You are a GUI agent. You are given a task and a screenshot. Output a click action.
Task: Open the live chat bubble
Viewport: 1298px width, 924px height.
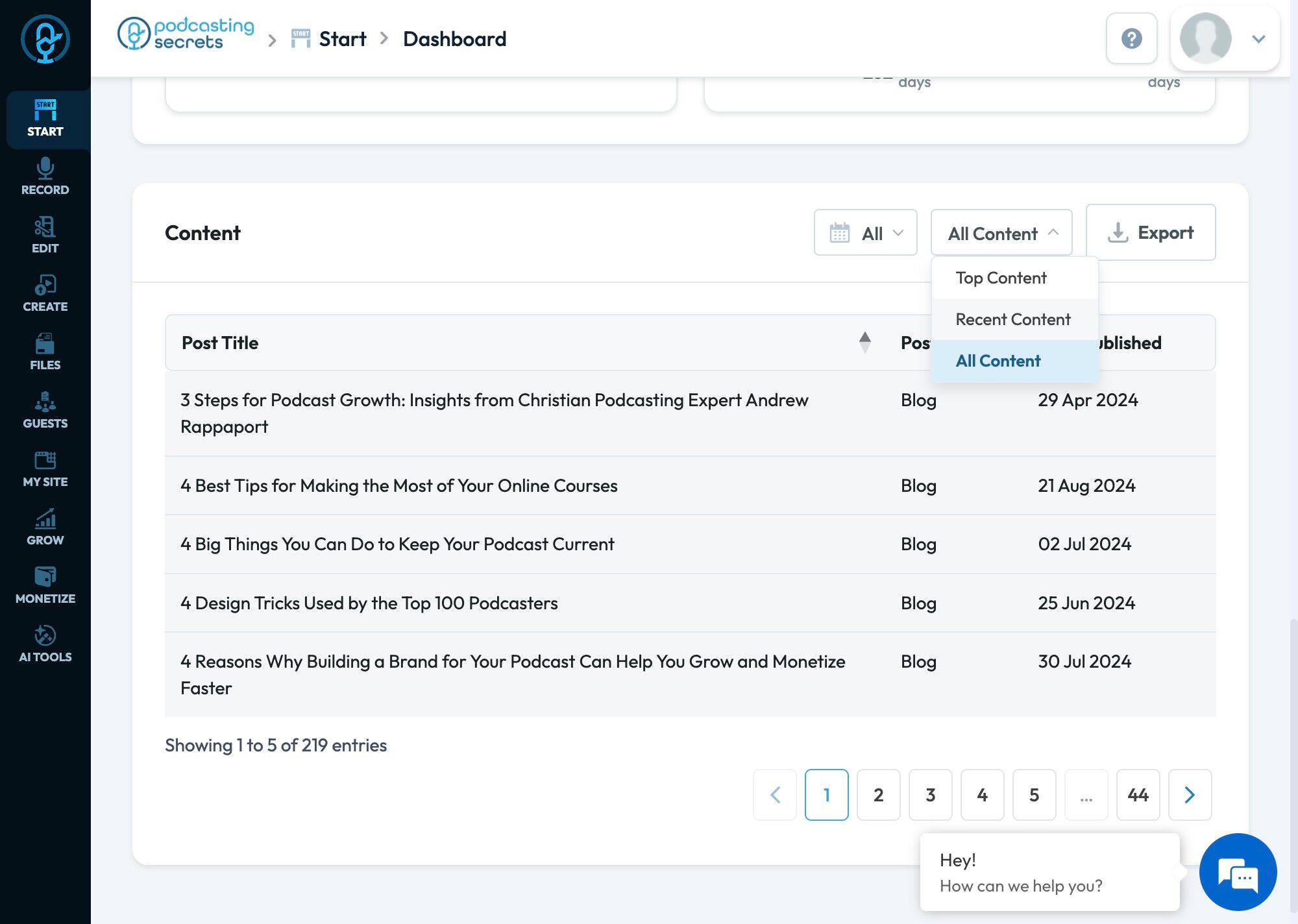(x=1237, y=871)
